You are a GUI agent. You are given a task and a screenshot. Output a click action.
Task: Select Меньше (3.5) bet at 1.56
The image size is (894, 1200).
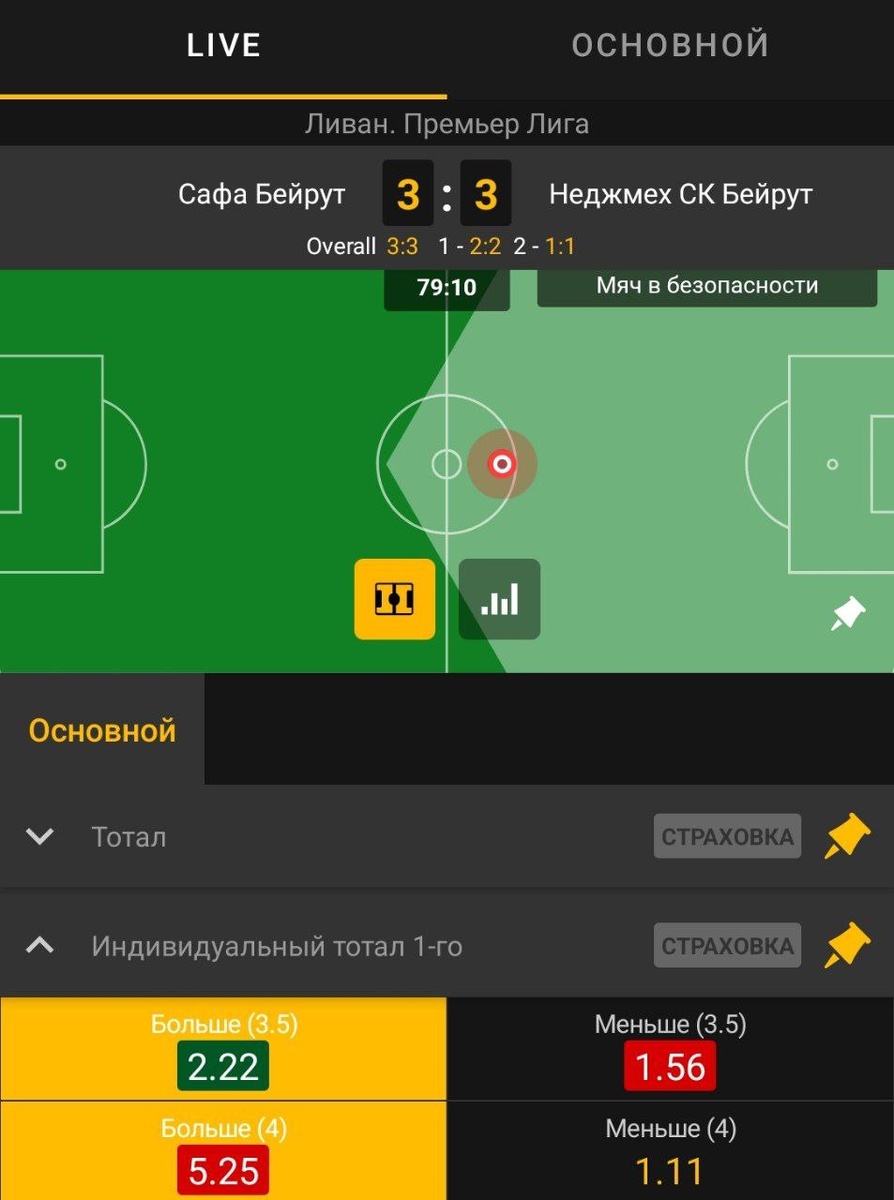(x=670, y=1049)
